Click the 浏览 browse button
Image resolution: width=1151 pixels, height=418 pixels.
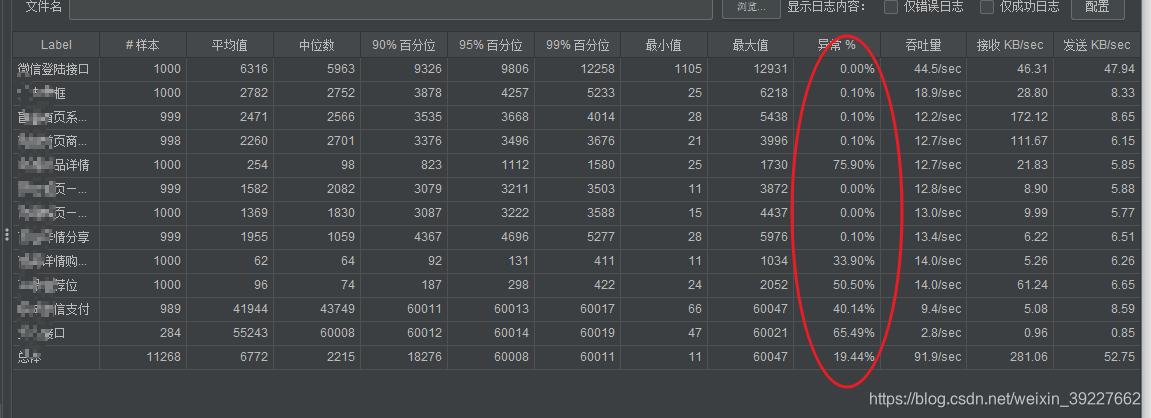(x=751, y=7)
